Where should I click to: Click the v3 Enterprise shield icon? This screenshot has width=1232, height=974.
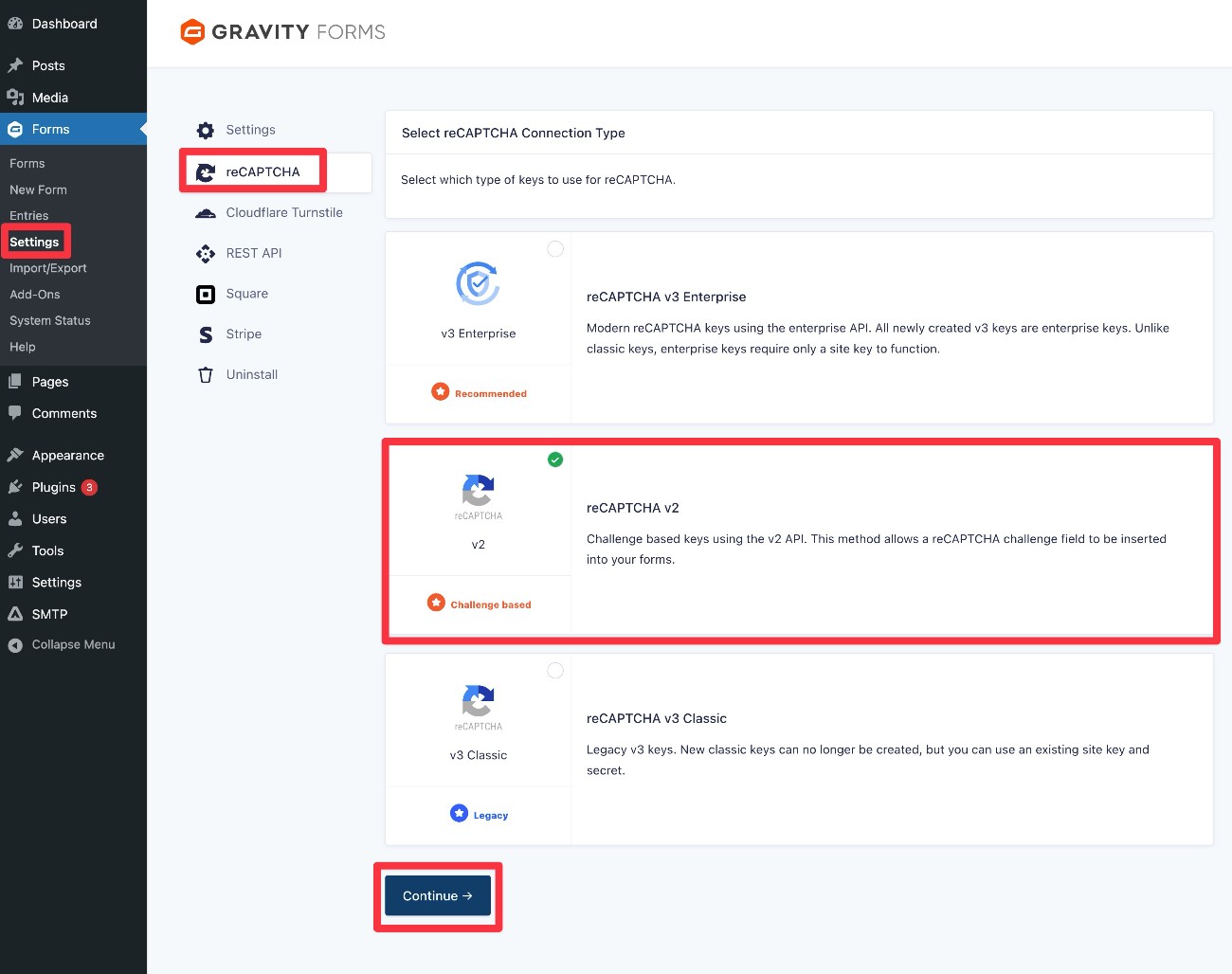click(478, 283)
